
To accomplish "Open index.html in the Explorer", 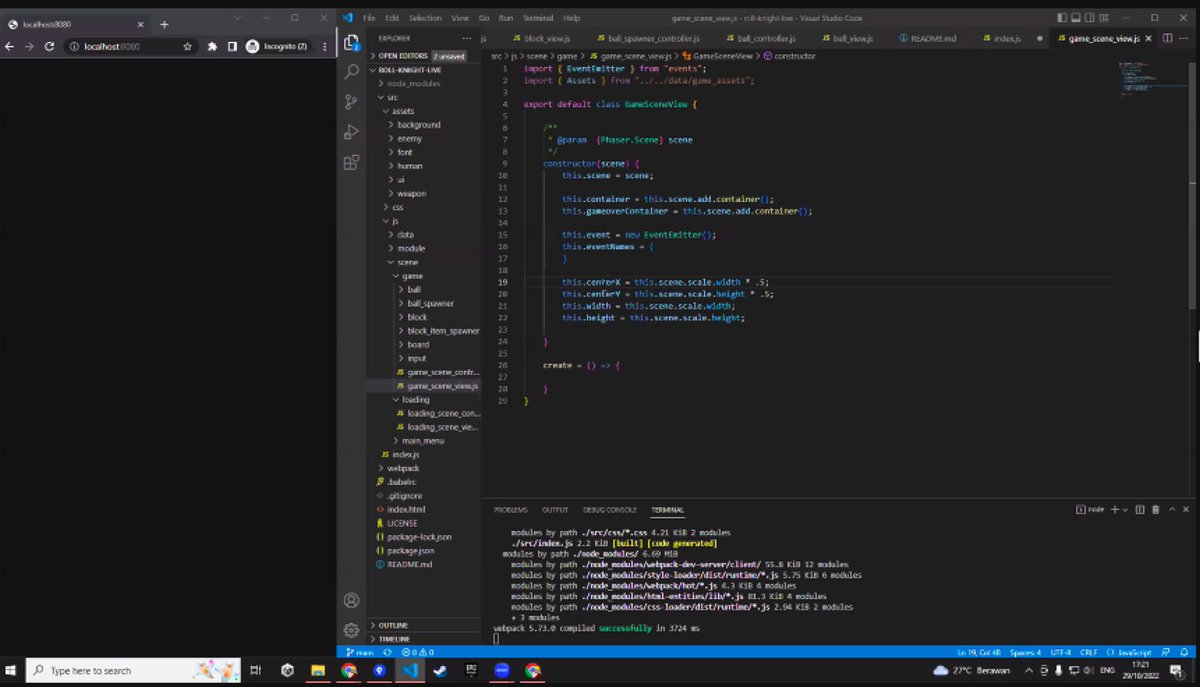I will [x=406, y=509].
